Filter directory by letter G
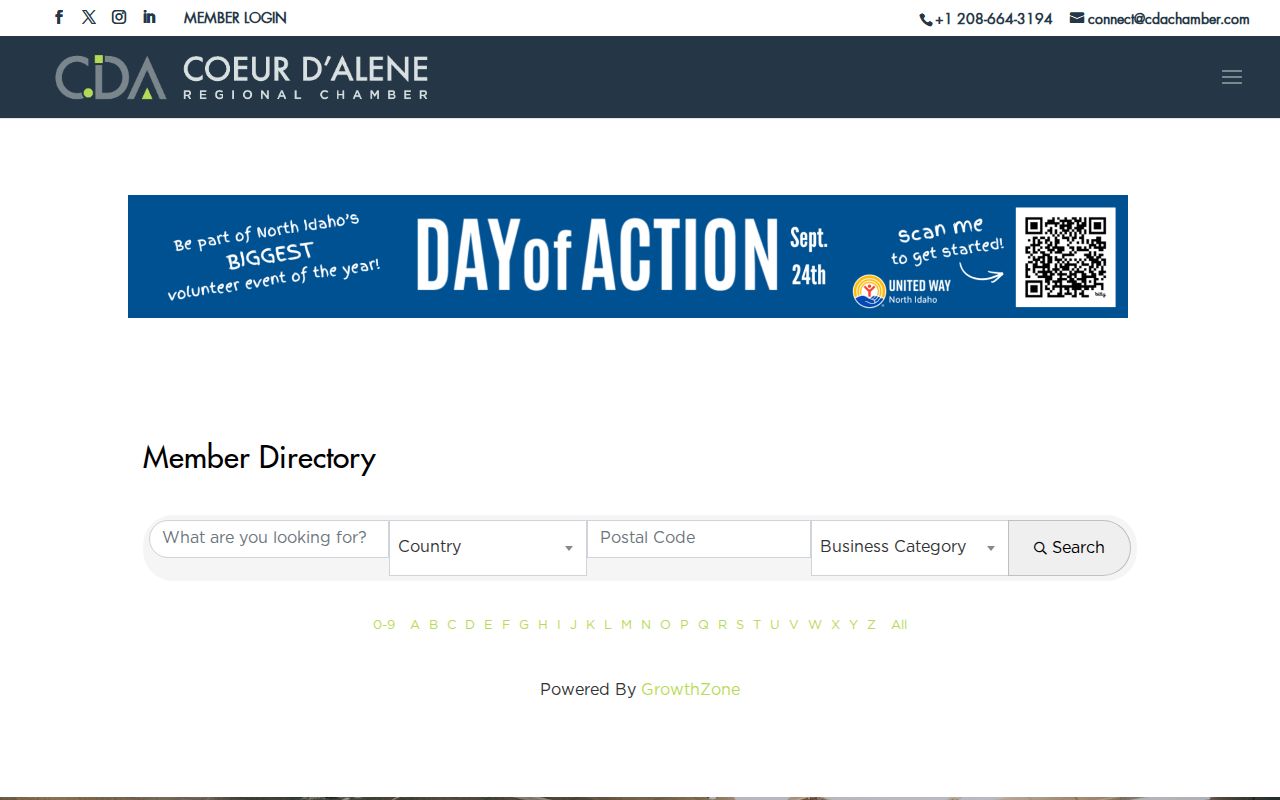 click(524, 625)
